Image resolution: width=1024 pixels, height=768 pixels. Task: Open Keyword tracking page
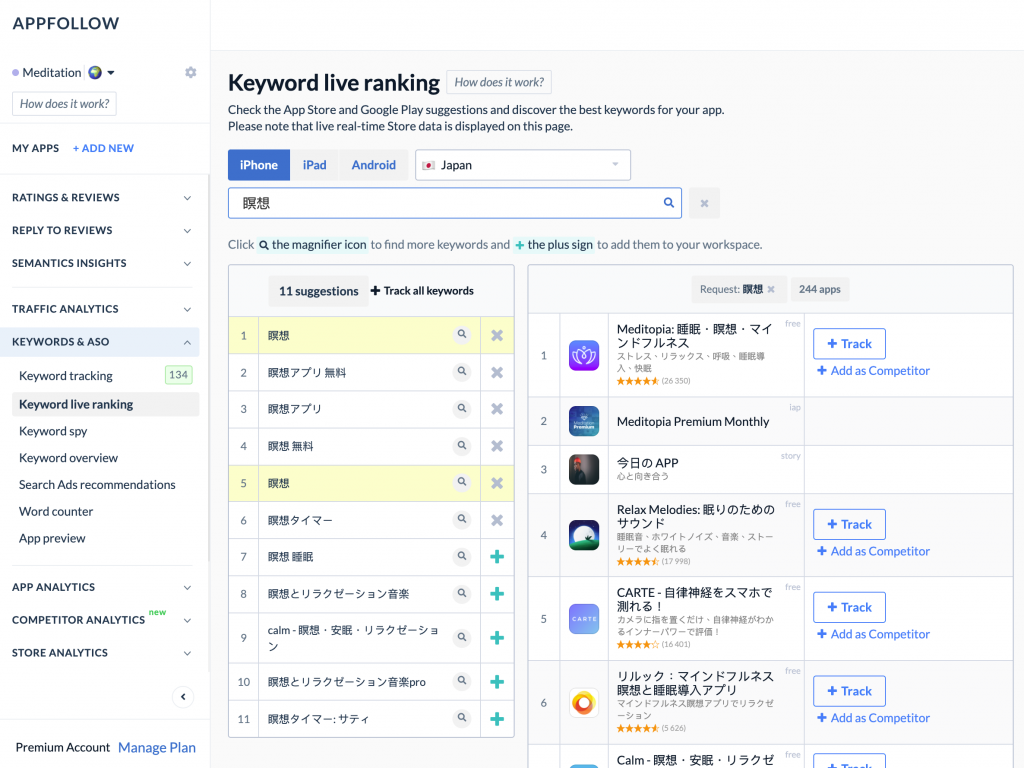tap(65, 376)
